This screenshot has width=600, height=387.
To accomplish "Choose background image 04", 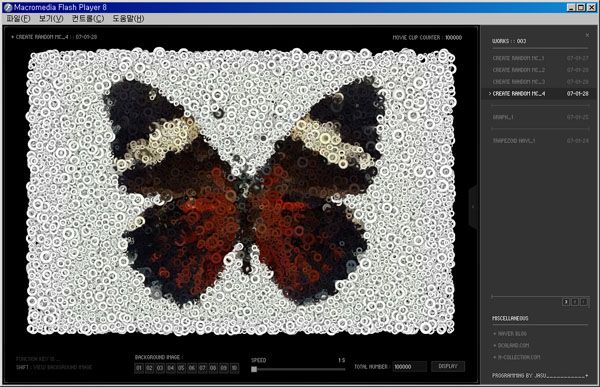I will tap(171, 368).
